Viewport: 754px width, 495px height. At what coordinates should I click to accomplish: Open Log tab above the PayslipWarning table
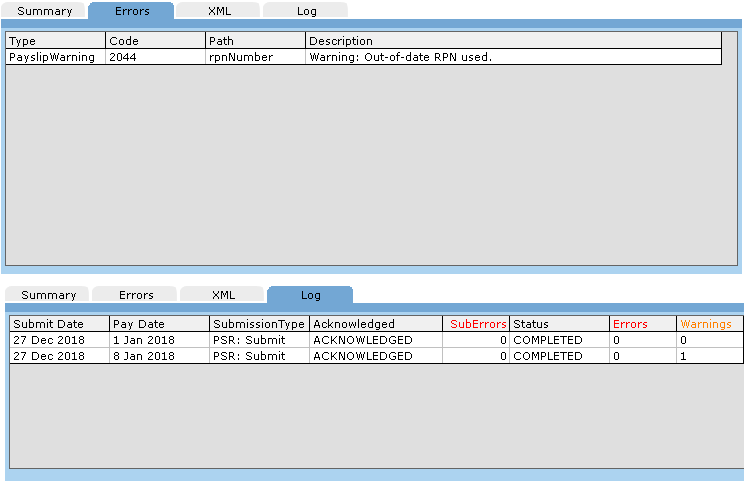click(305, 11)
